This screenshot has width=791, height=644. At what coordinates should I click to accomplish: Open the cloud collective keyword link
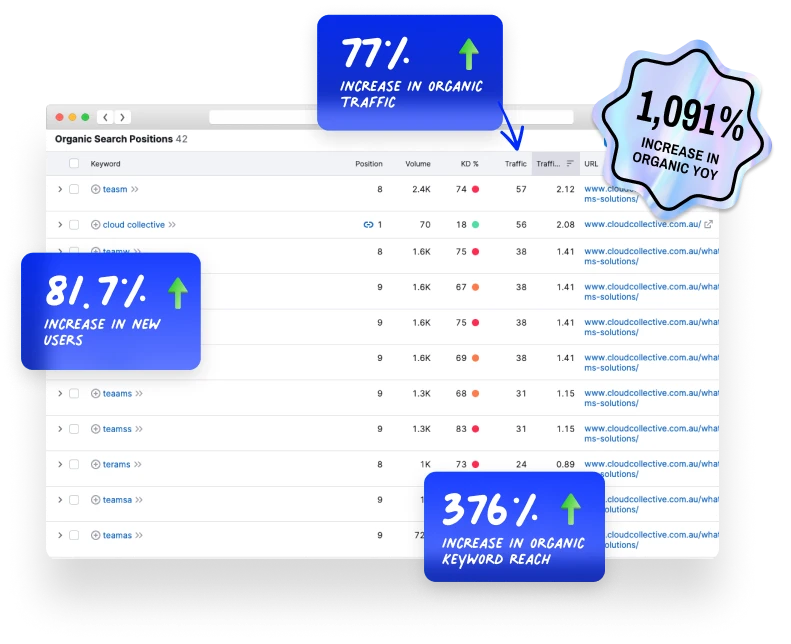(133, 225)
